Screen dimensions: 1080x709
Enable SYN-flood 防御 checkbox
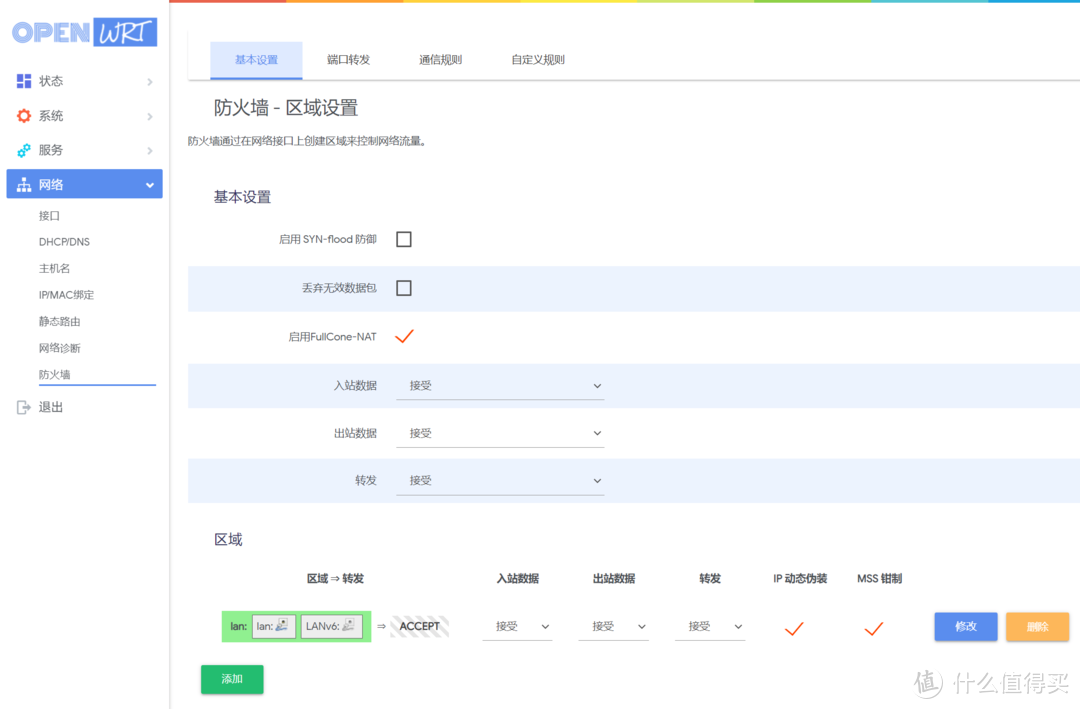[x=404, y=238]
